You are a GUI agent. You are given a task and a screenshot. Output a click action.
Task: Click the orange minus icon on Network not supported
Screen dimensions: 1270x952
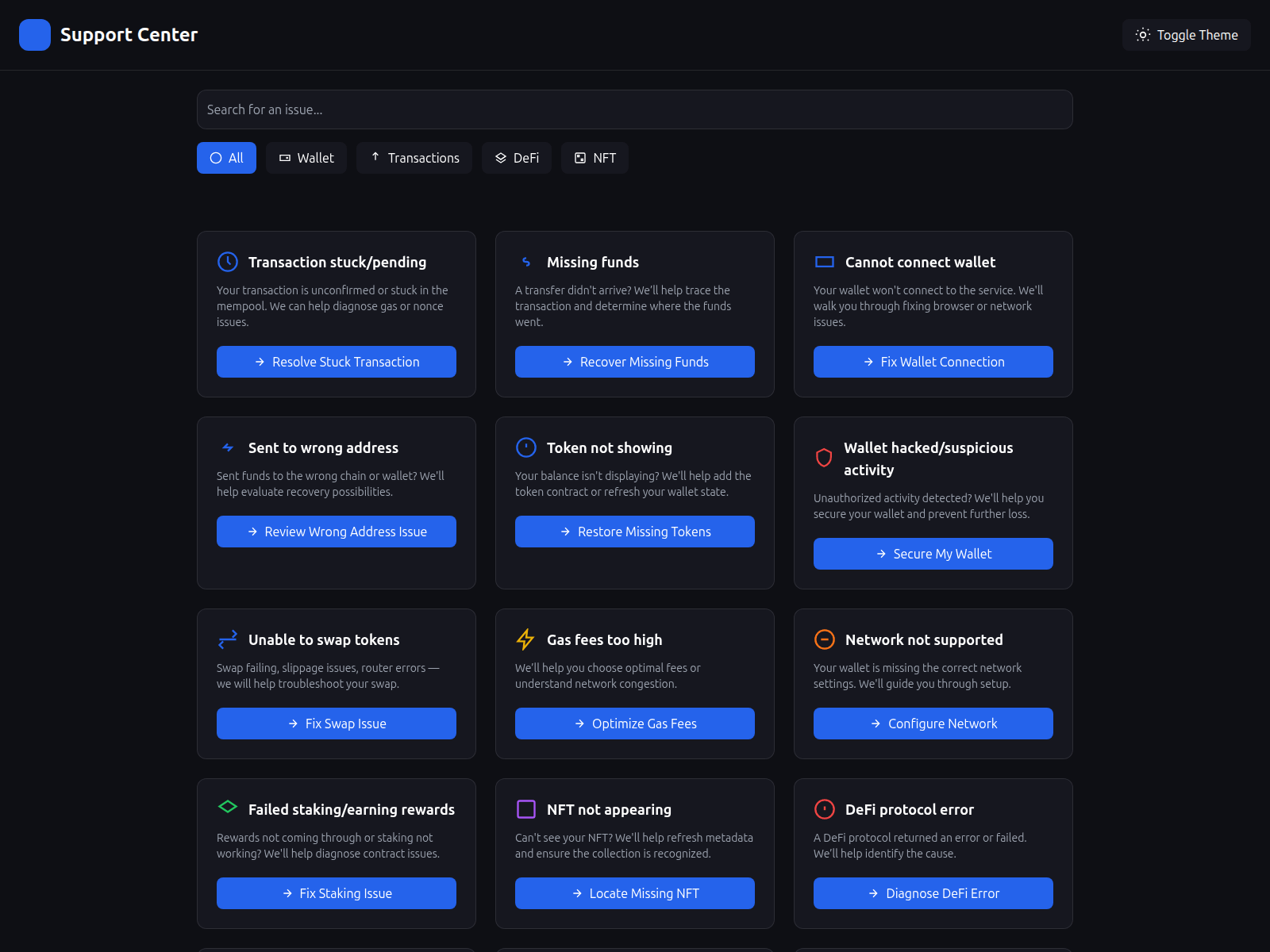[824, 639]
